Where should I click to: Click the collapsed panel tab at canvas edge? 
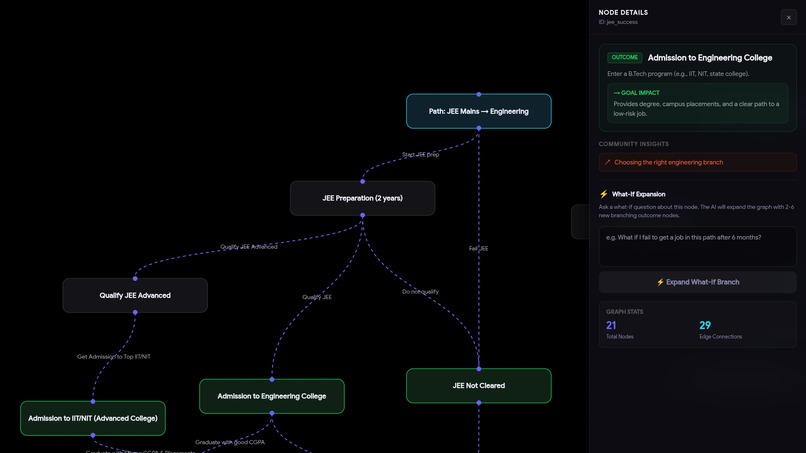click(580, 222)
